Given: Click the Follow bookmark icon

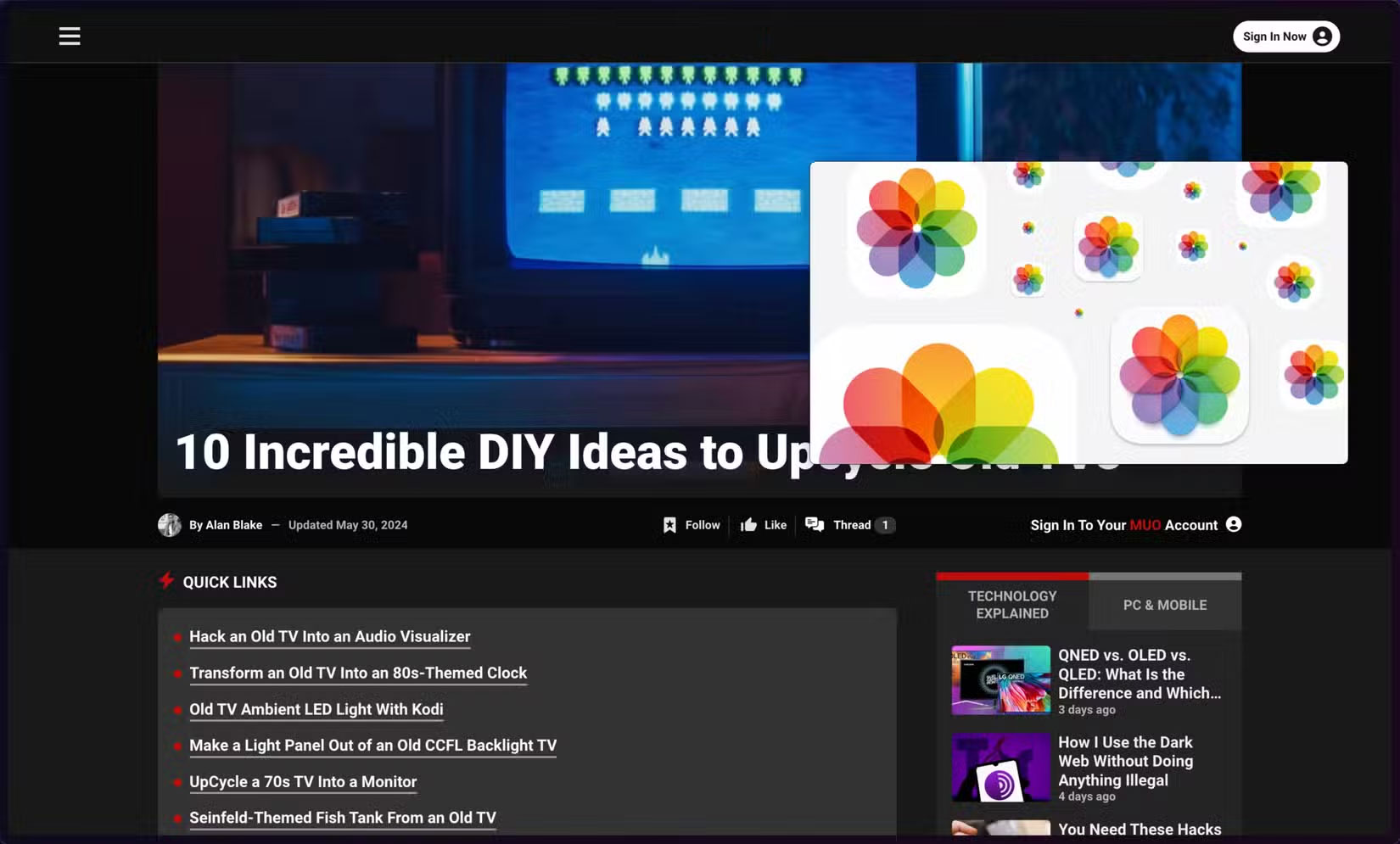Looking at the screenshot, I should pos(669,524).
